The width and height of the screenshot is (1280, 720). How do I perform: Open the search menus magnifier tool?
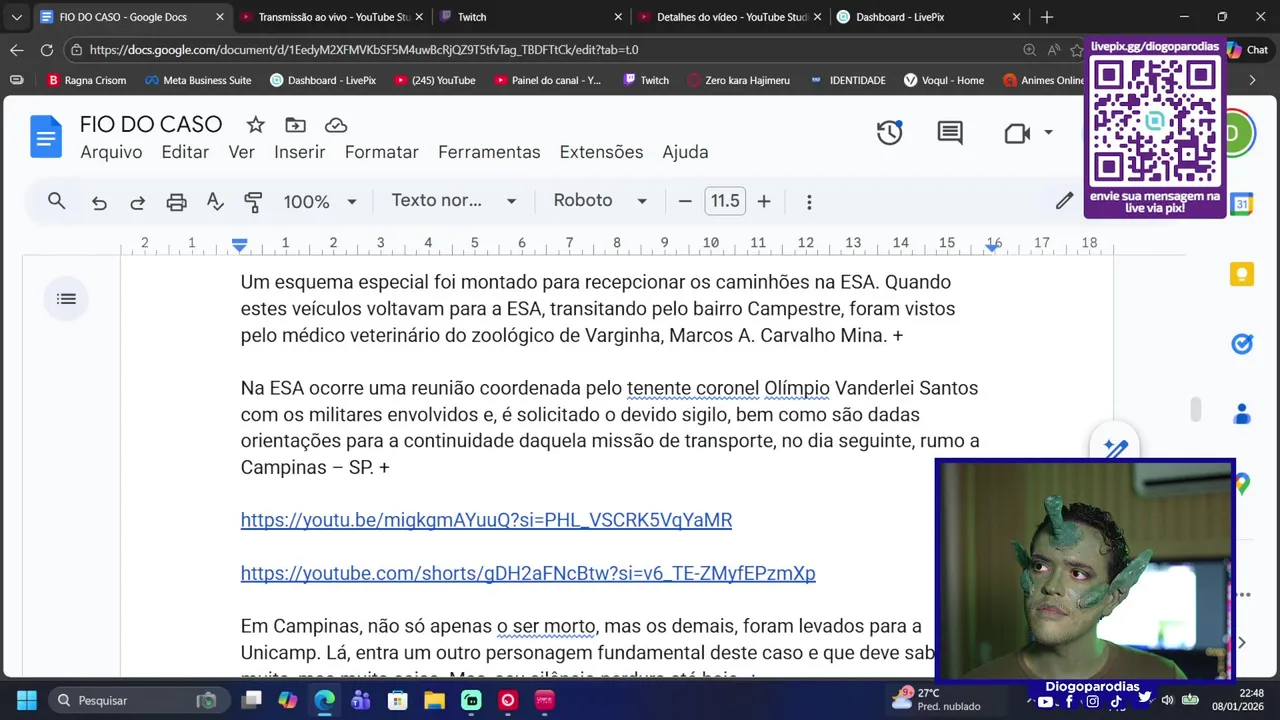tap(57, 201)
